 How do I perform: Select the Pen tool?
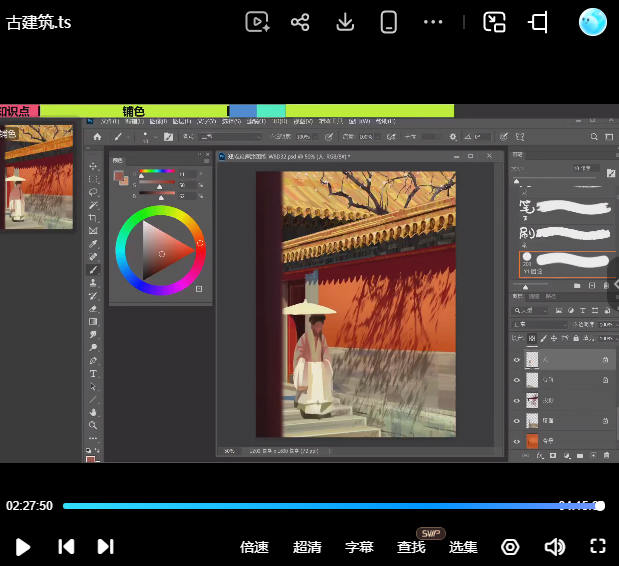click(x=93, y=360)
